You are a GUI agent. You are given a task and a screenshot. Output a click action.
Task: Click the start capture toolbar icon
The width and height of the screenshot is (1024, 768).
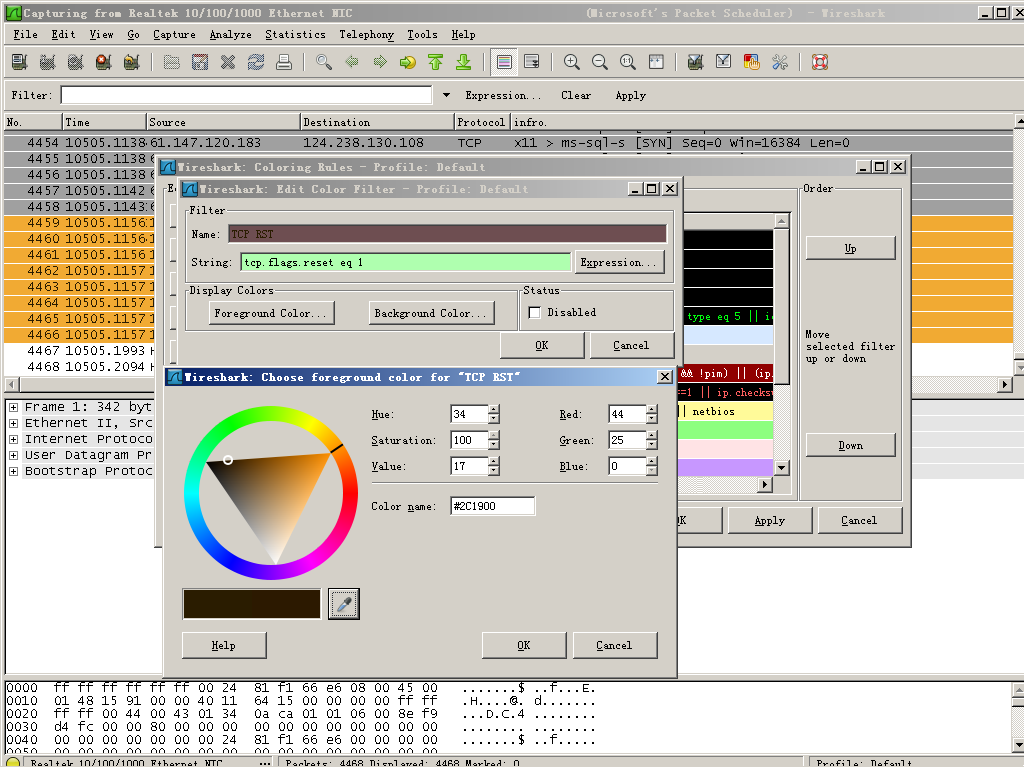pyautogui.click(x=76, y=62)
